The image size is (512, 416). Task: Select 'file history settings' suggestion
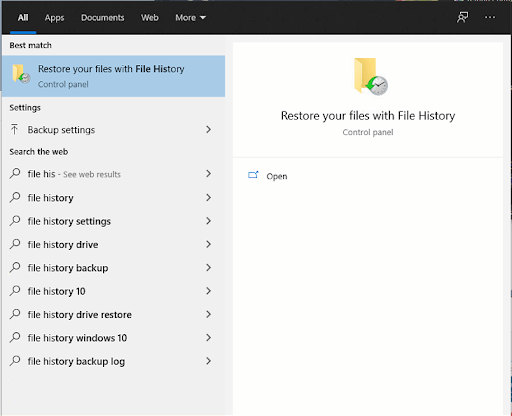[x=113, y=221]
